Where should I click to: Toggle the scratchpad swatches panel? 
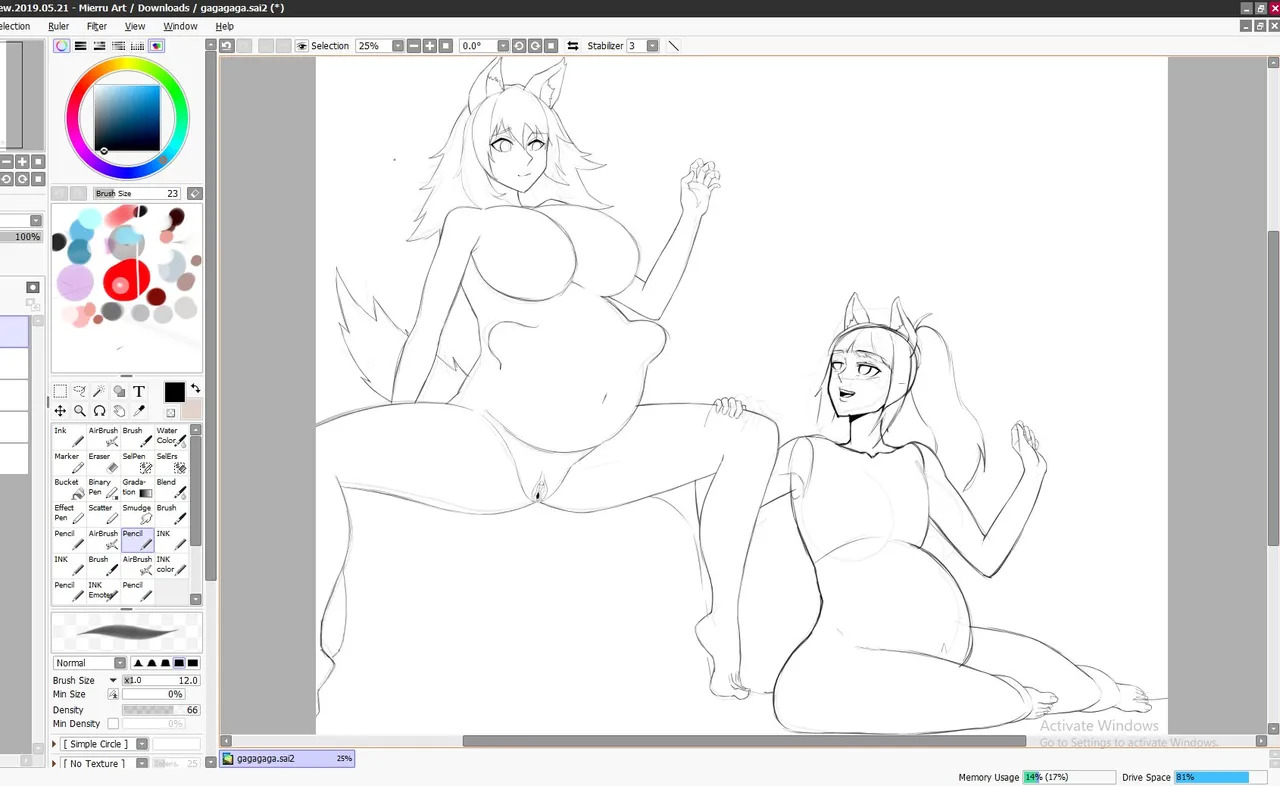[157, 46]
